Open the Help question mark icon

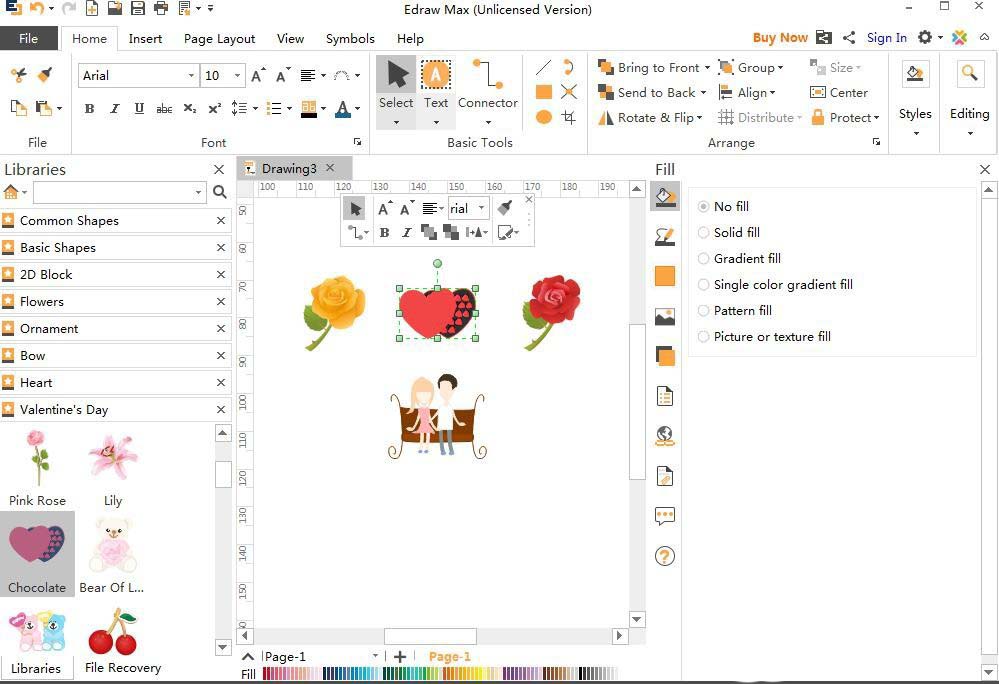[665, 556]
